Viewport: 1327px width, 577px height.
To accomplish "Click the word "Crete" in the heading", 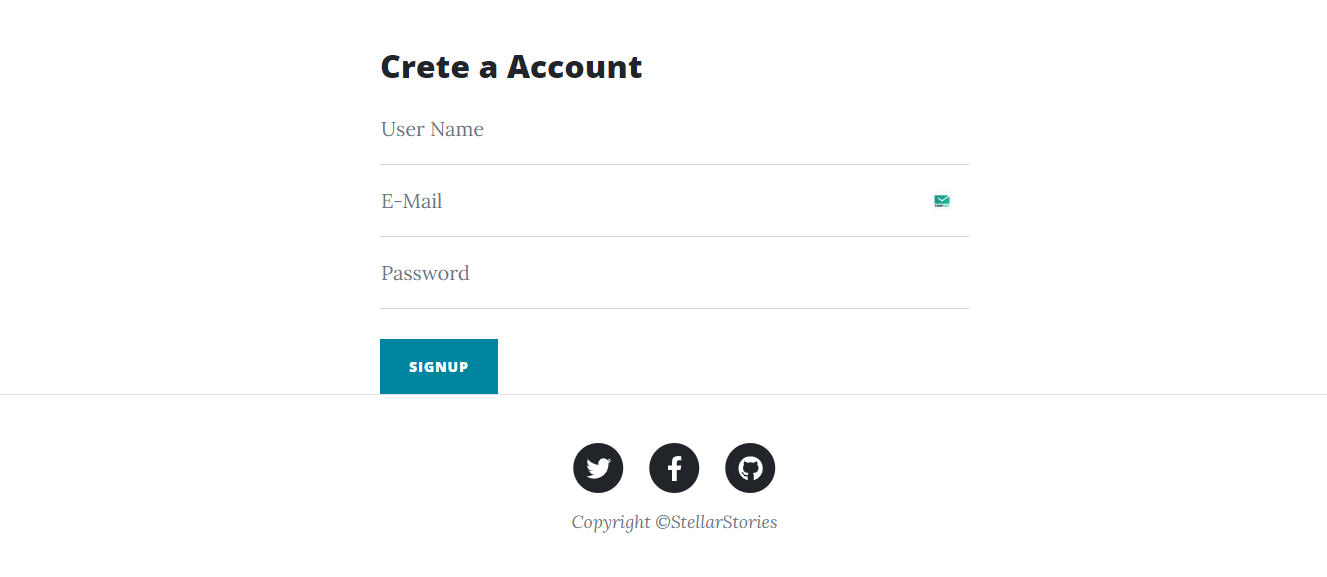I will pyautogui.click(x=425, y=67).
